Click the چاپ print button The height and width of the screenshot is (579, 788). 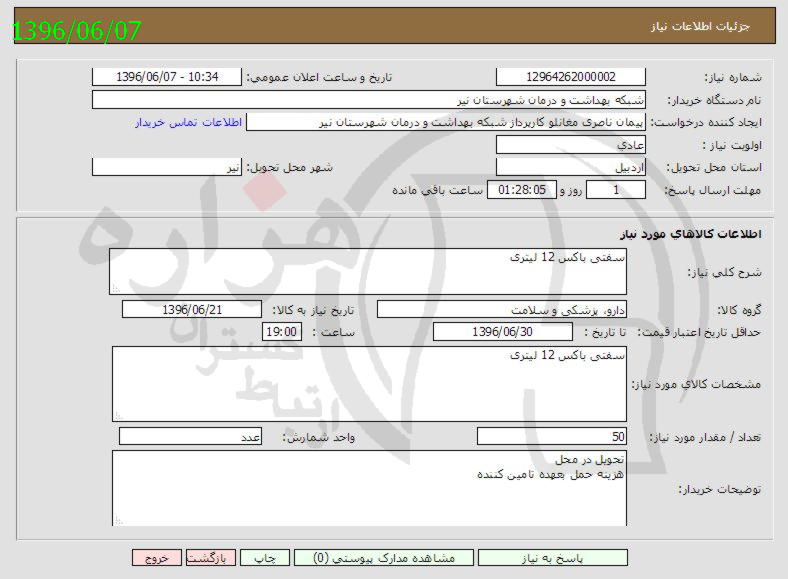pyautogui.click(x=265, y=558)
